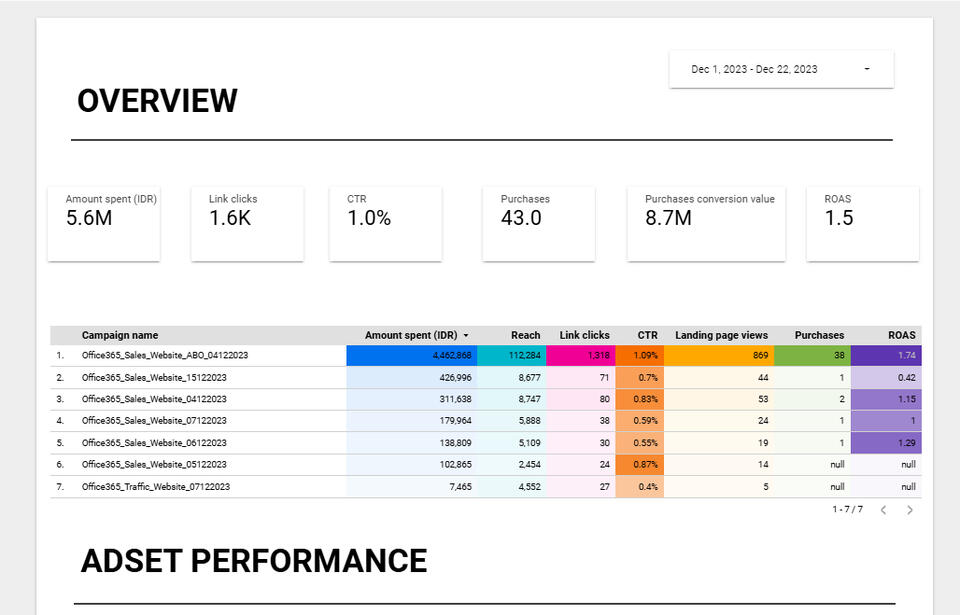Click Office365_Traffic_Website_07122023 campaign name
The width and height of the screenshot is (960, 615).
(156, 487)
